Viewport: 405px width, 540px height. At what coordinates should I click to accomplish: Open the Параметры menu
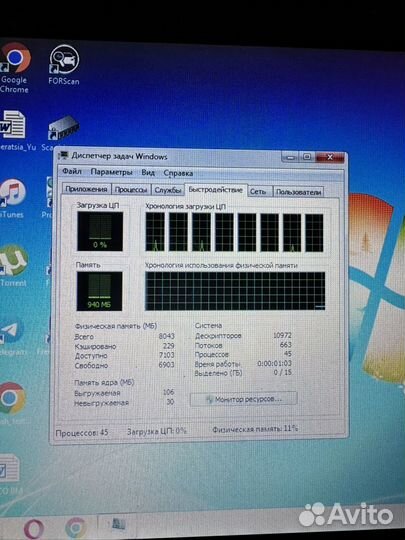click(x=111, y=172)
